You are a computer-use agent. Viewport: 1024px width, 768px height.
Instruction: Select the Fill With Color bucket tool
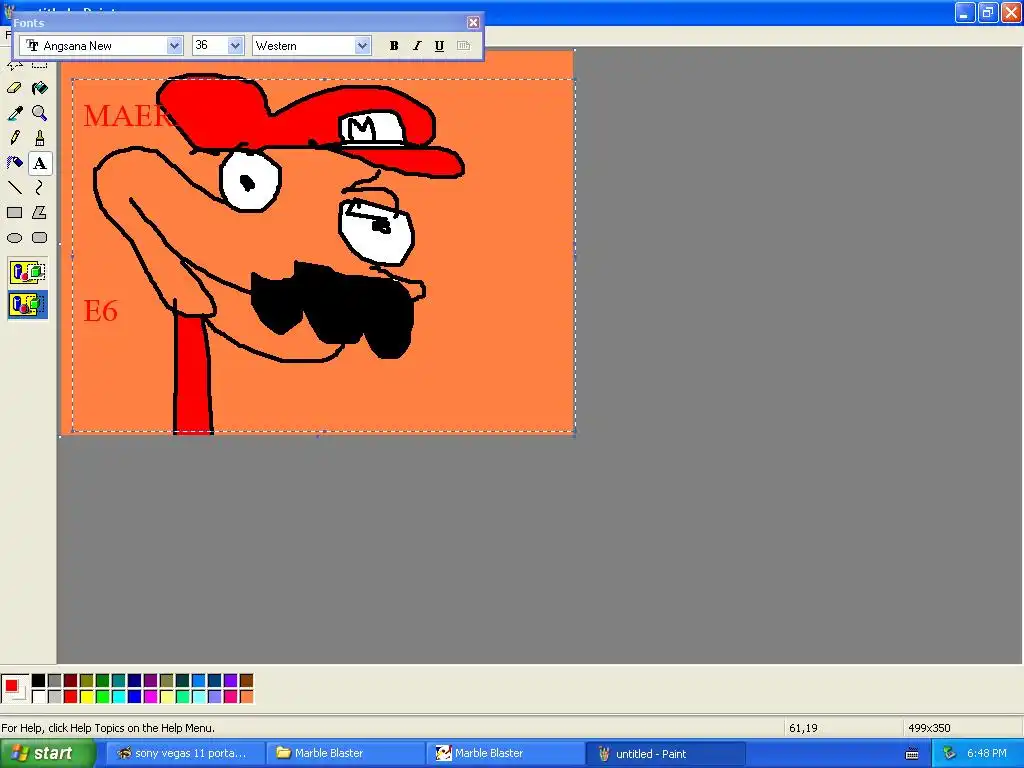40,88
